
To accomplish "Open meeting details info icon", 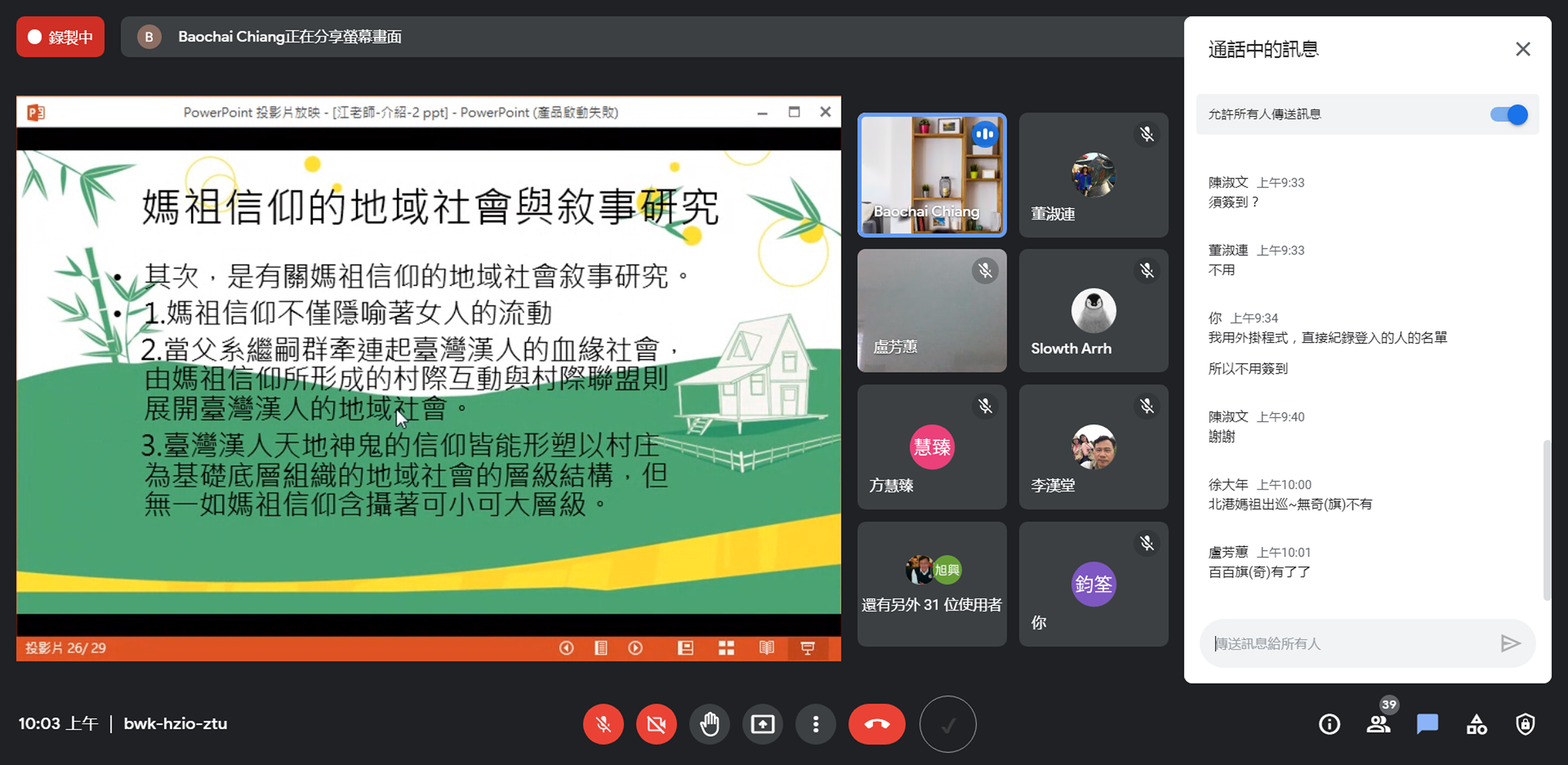I will tap(1329, 724).
